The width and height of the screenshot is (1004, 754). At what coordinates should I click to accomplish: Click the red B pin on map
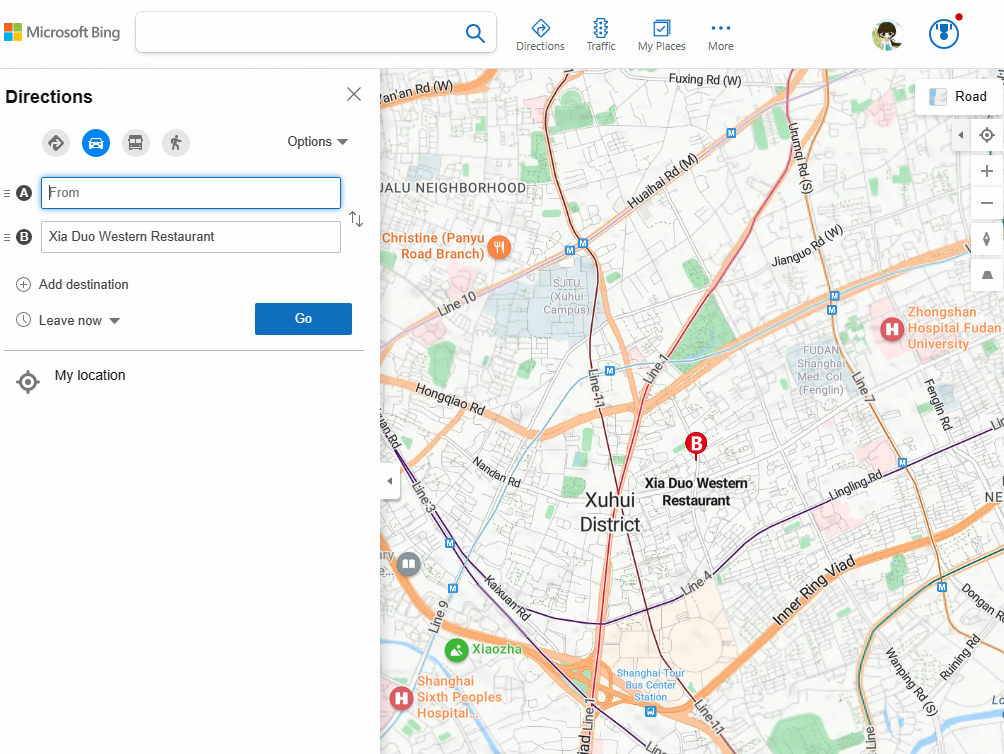click(696, 445)
